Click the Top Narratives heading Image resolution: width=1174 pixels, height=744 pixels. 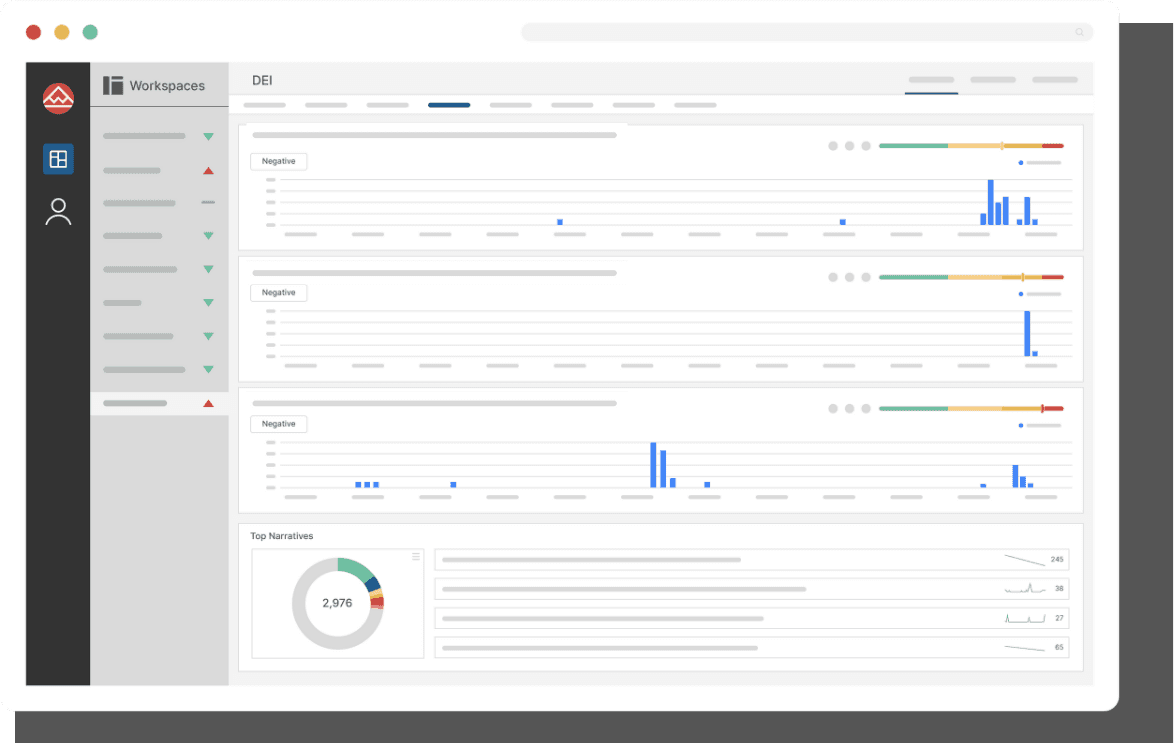tap(282, 536)
